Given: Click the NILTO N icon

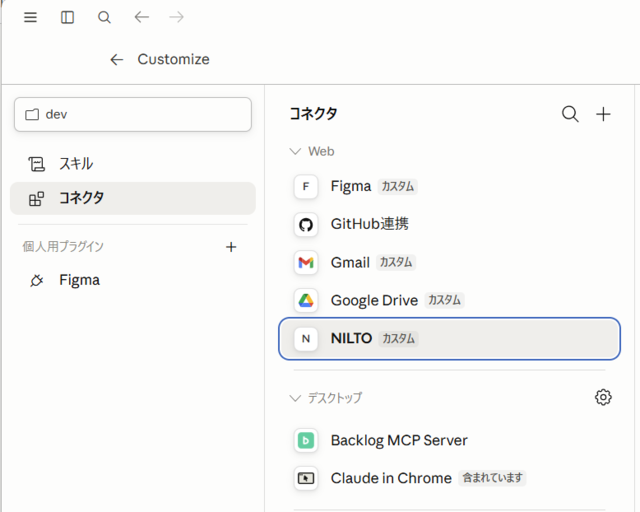Looking at the screenshot, I should coord(306,338).
